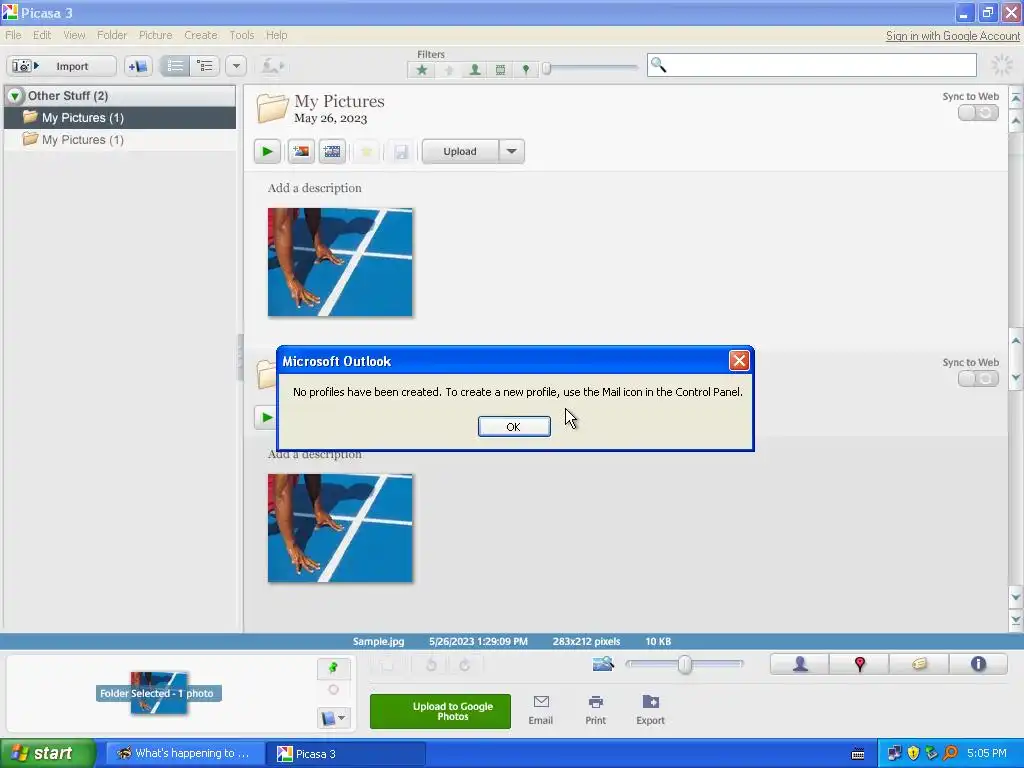1024x768 pixels.
Task: Switch to tree folder view
Action: [205, 66]
